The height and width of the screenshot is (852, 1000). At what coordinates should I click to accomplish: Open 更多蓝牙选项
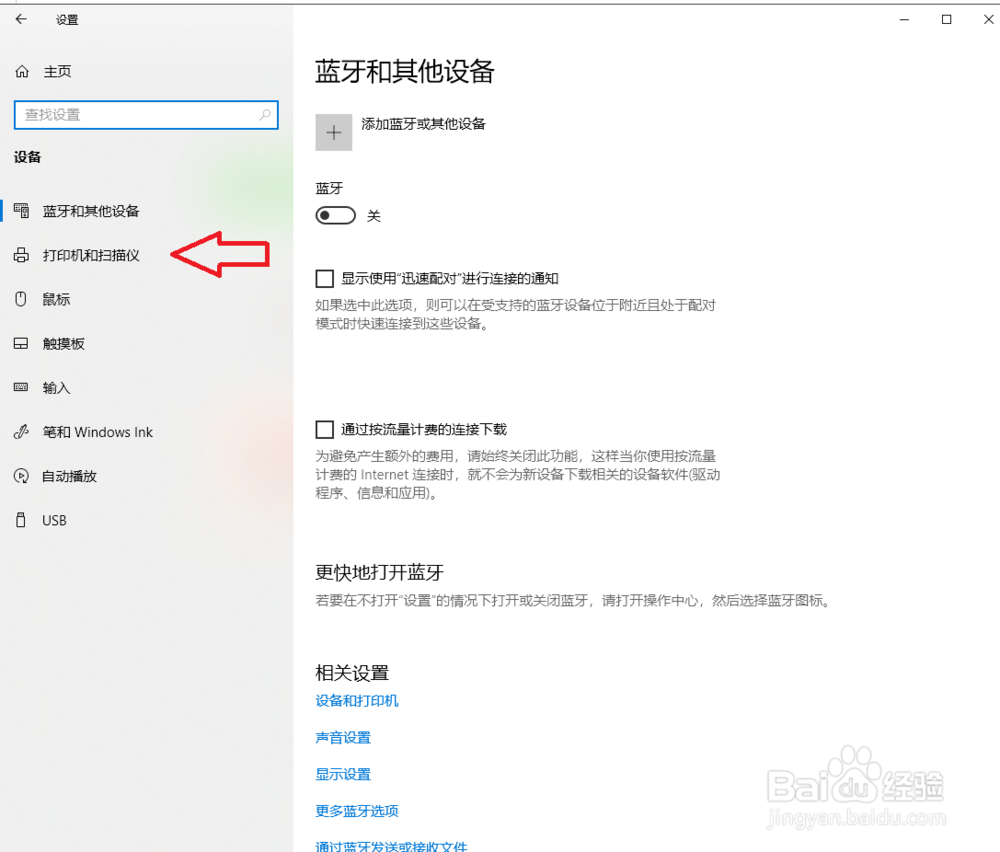[x=356, y=810]
